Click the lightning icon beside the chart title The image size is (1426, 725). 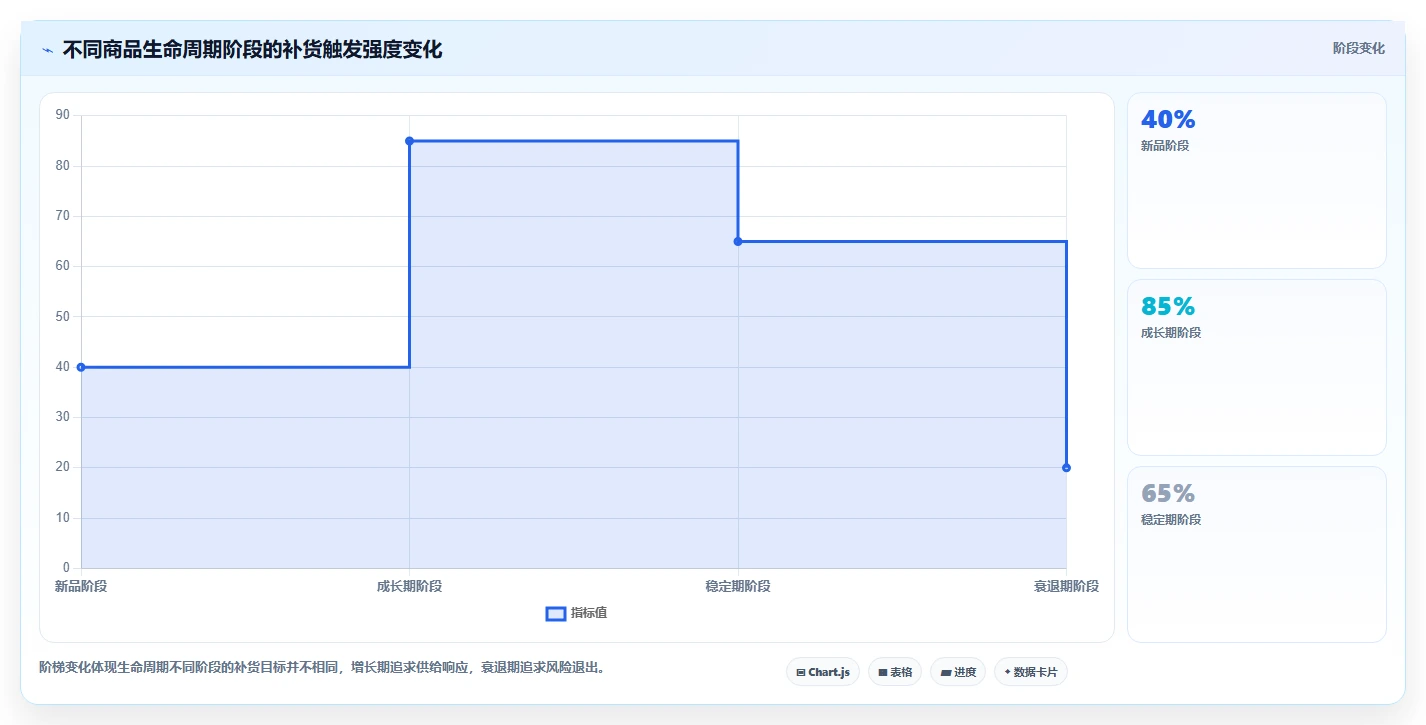tap(47, 50)
